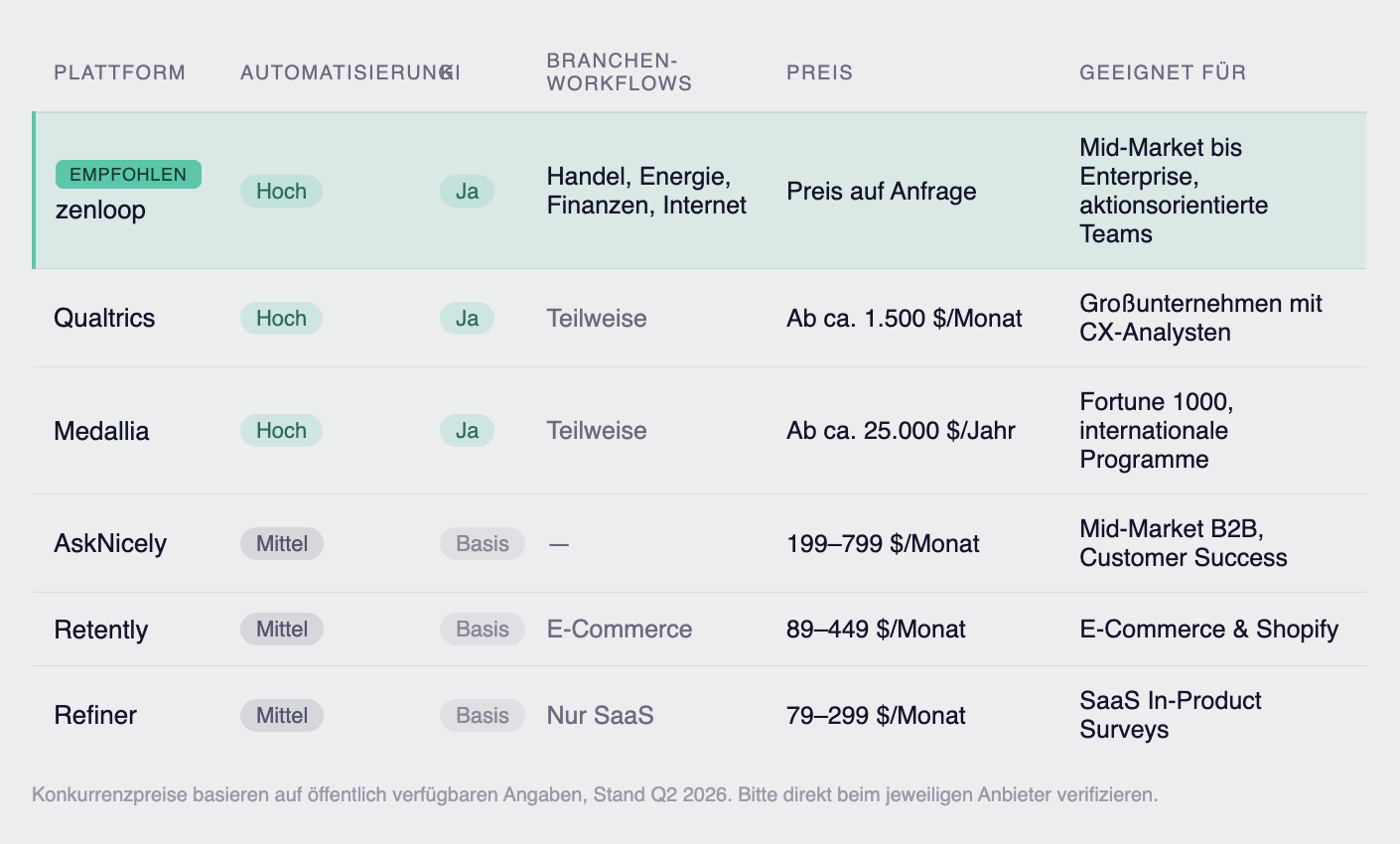1400x844 pixels.
Task: Click the PREIS column header
Action: coord(819,72)
